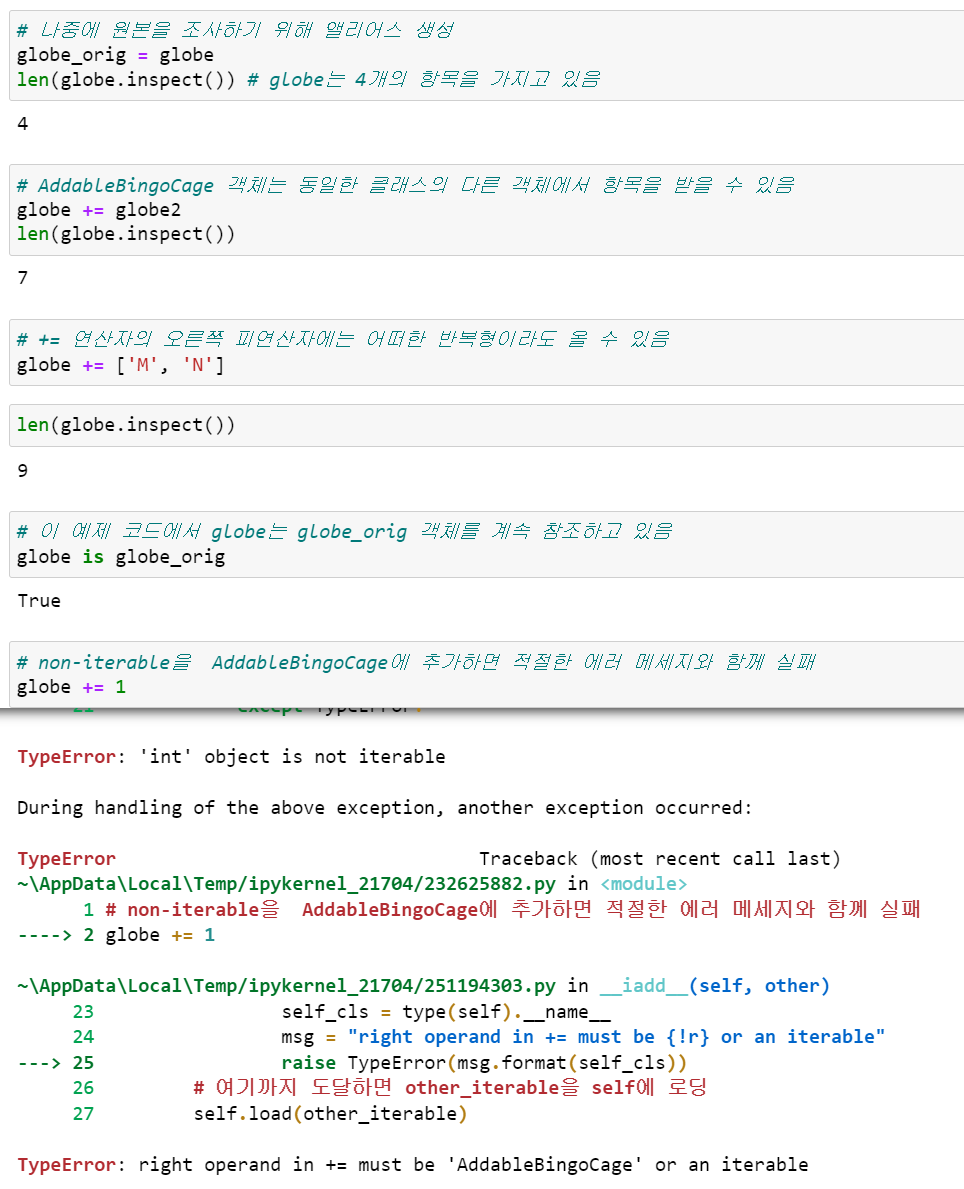Click 'Traceback (most recent call last)' text
964x1189 pixels.
tap(660, 858)
